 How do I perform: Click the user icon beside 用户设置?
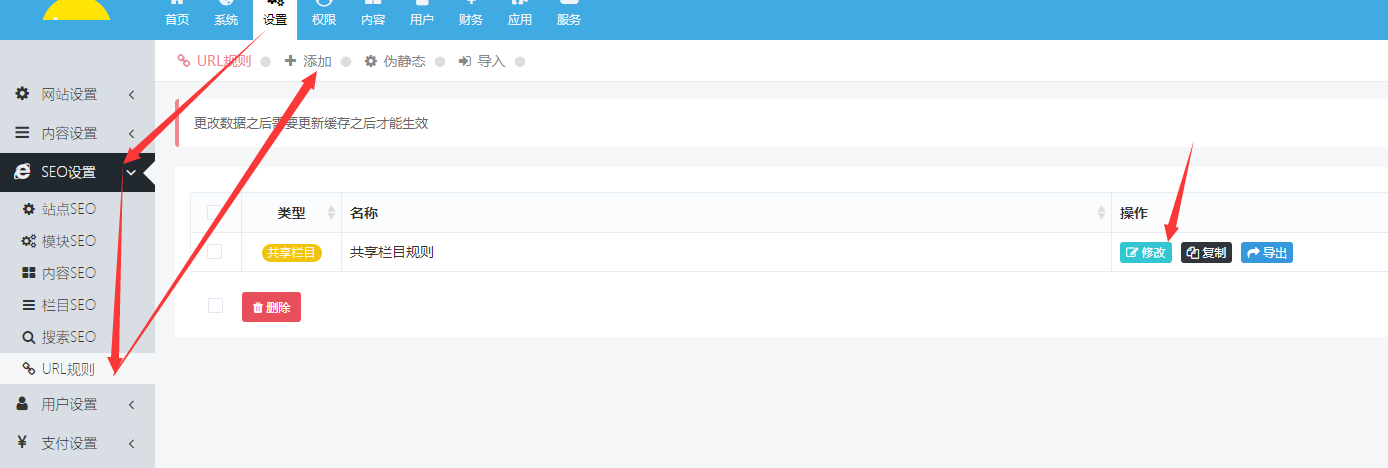(x=22, y=404)
